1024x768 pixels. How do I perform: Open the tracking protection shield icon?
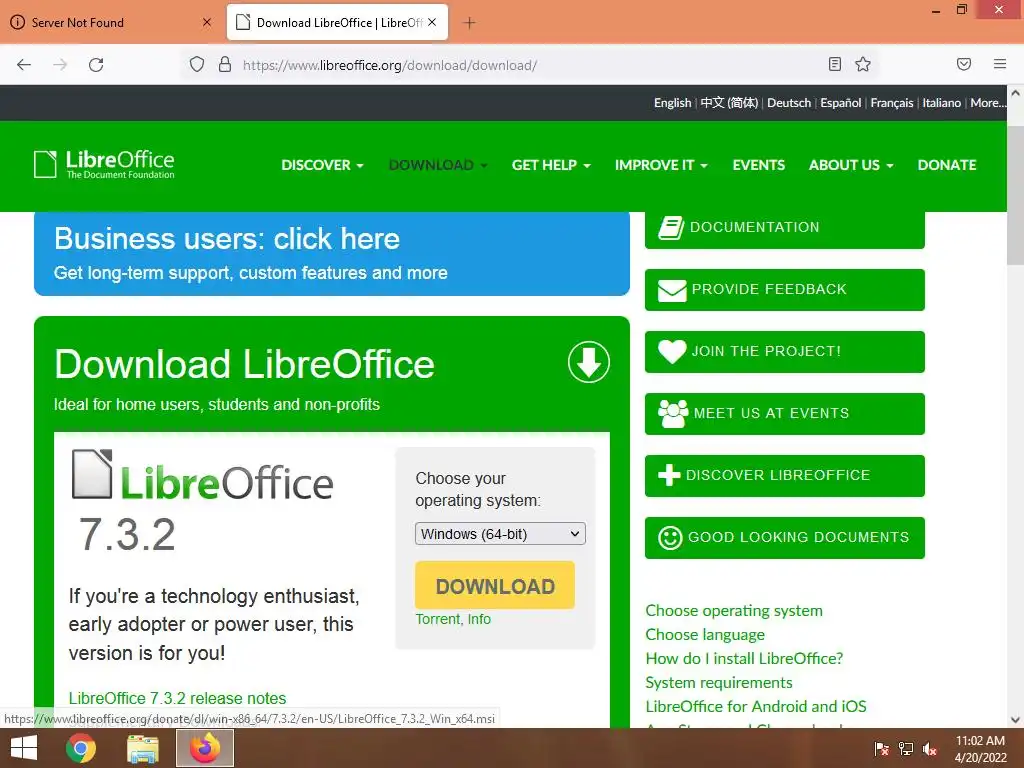click(x=197, y=65)
